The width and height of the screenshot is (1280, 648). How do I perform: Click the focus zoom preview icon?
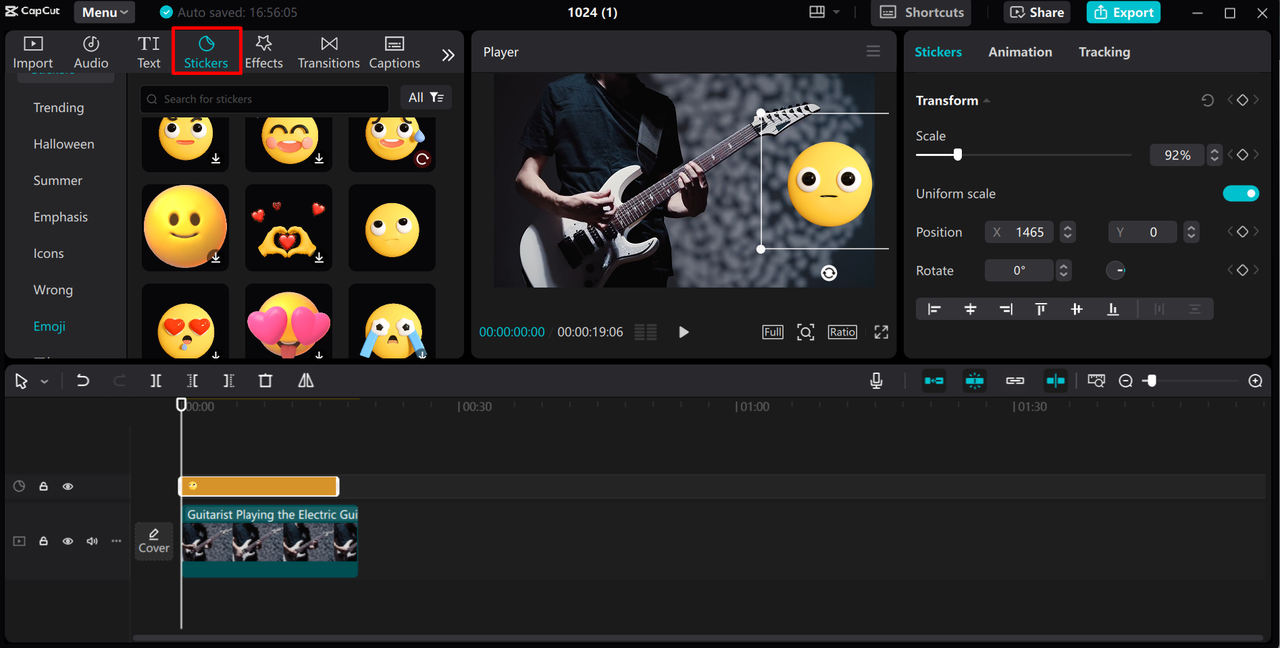[806, 332]
